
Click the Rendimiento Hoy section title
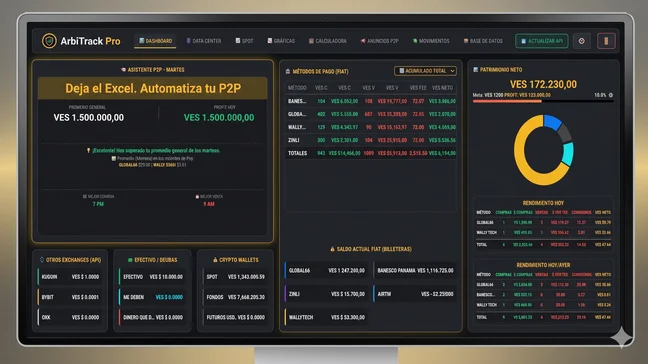click(543, 203)
